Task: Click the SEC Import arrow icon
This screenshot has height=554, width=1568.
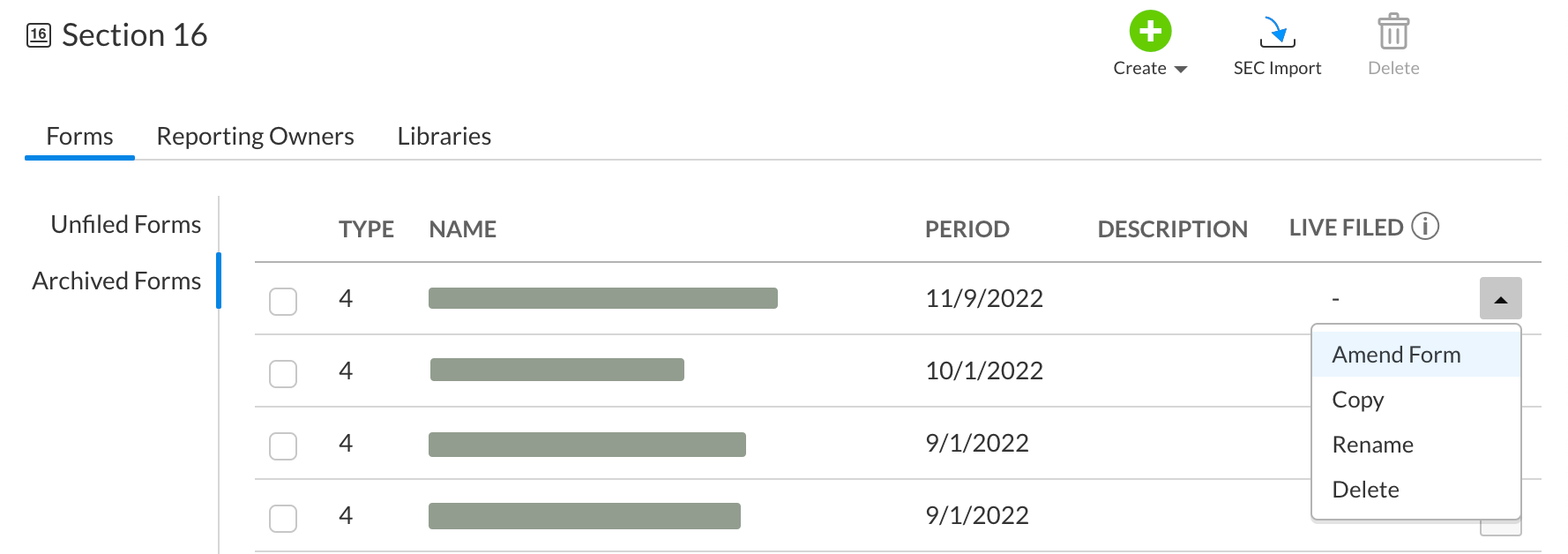Action: click(x=1276, y=32)
